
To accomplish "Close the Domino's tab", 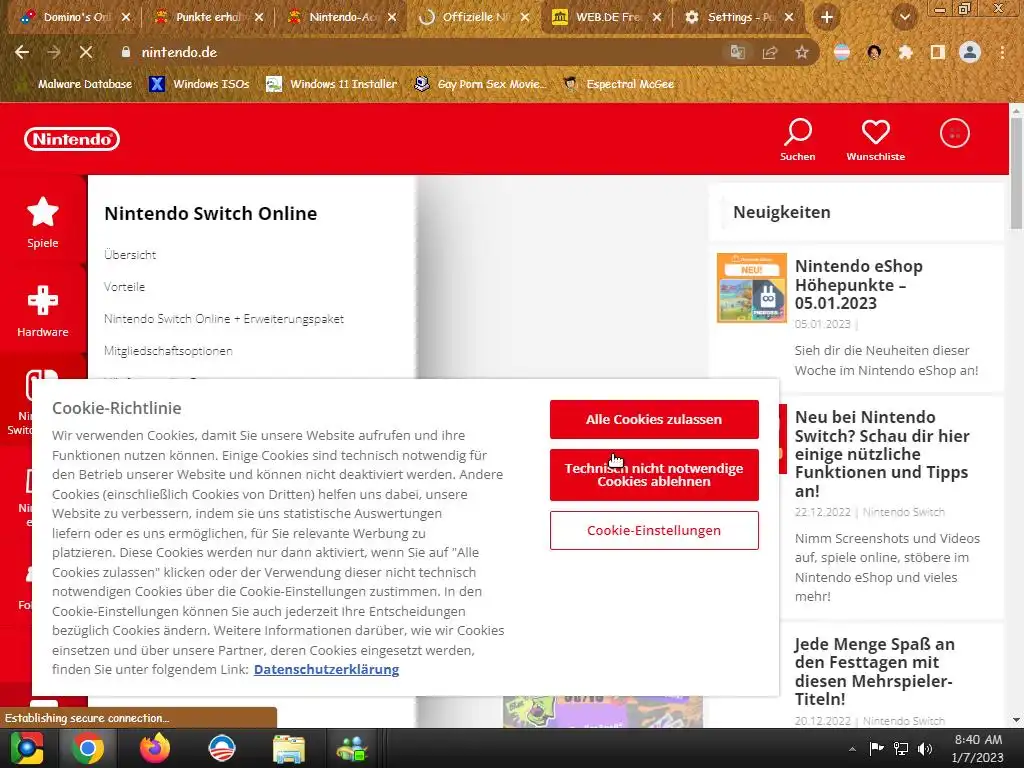I will click(126, 17).
